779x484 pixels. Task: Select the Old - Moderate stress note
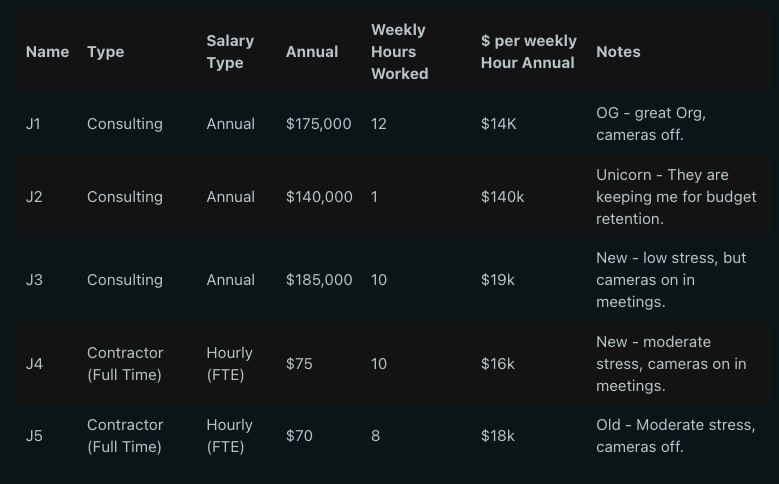pos(676,436)
